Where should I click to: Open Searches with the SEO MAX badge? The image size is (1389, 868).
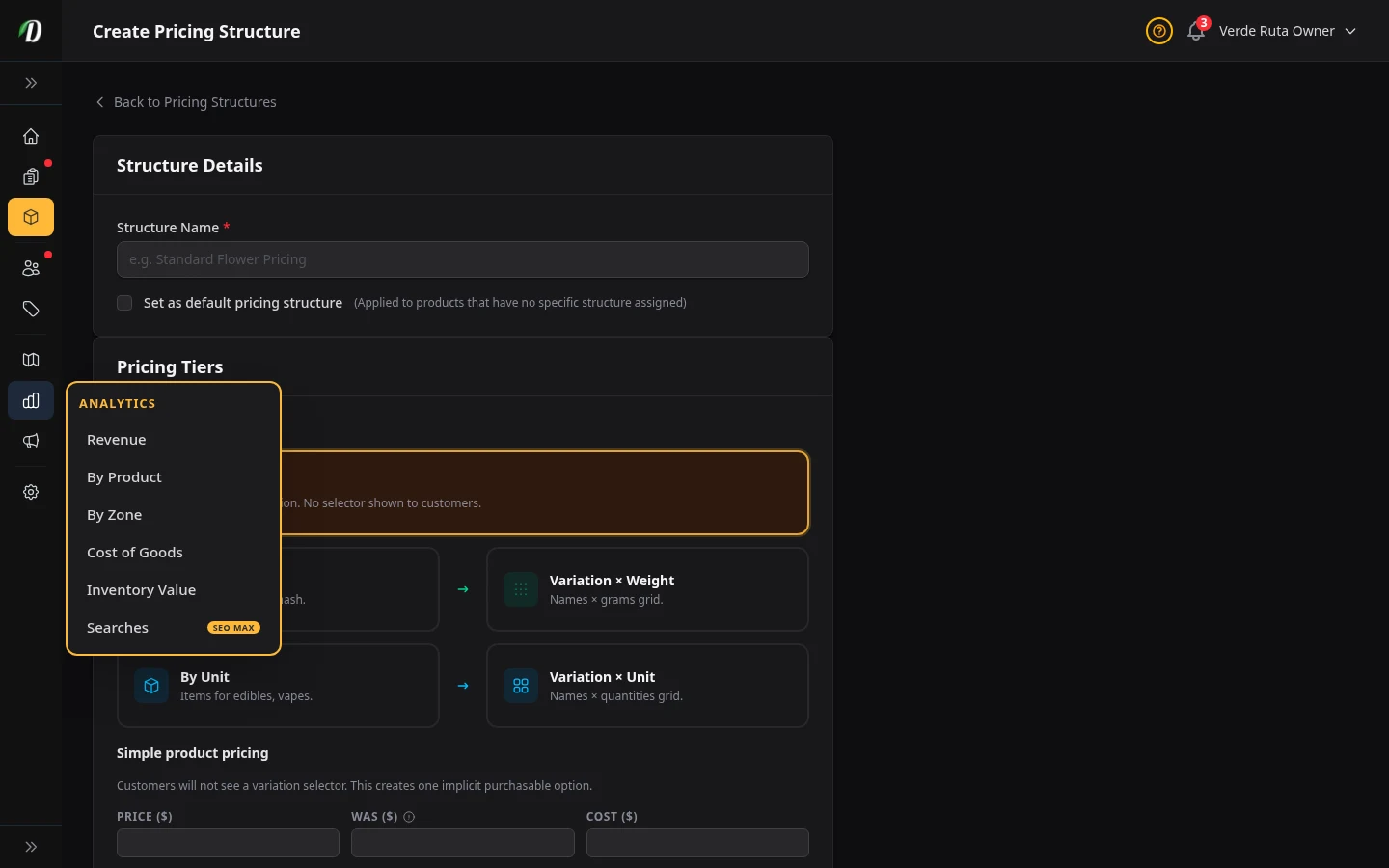pos(118,627)
